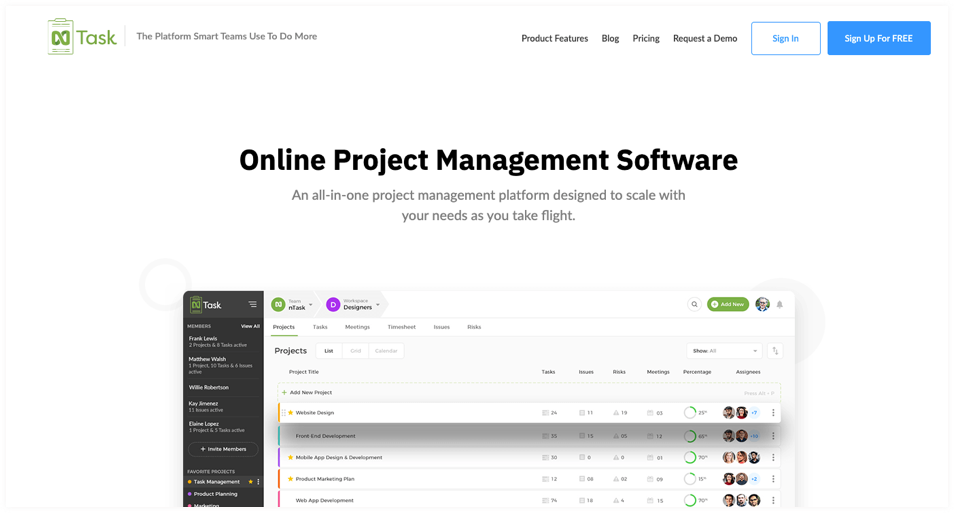Screen dimensions: 954x513
Task: Click the search magnifier icon in the app
Action: (694, 304)
